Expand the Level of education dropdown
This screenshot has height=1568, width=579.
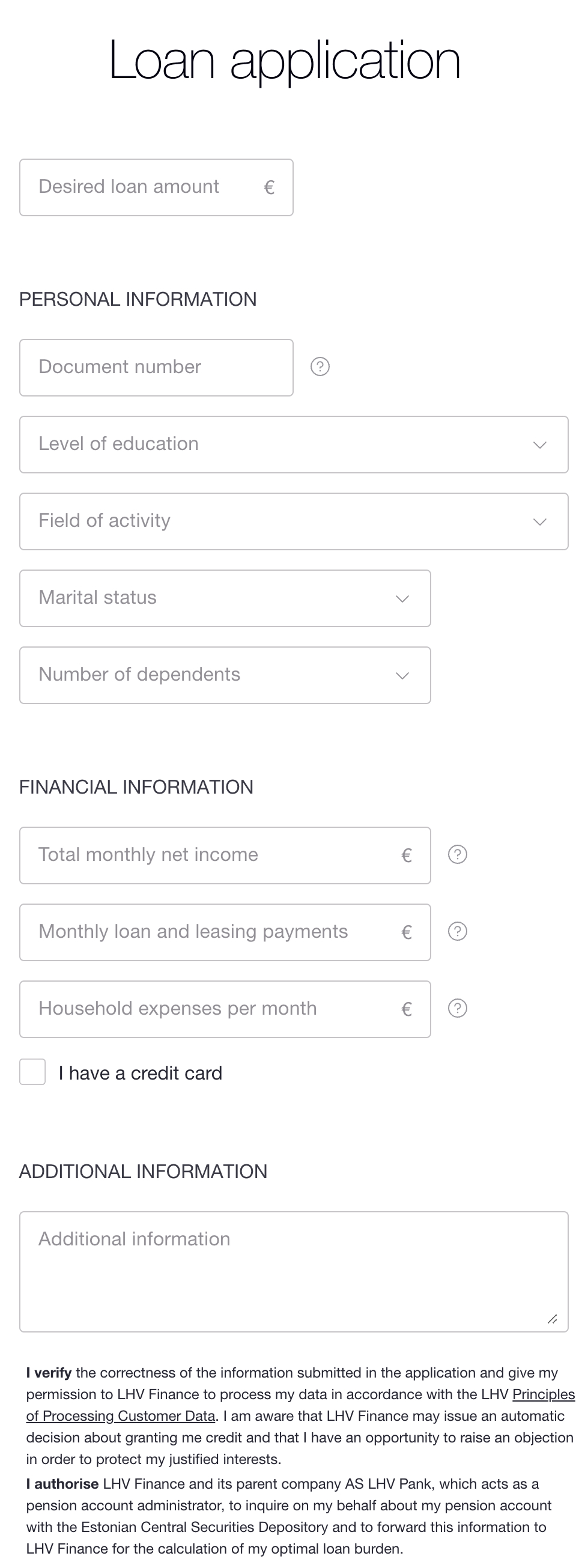tap(294, 445)
